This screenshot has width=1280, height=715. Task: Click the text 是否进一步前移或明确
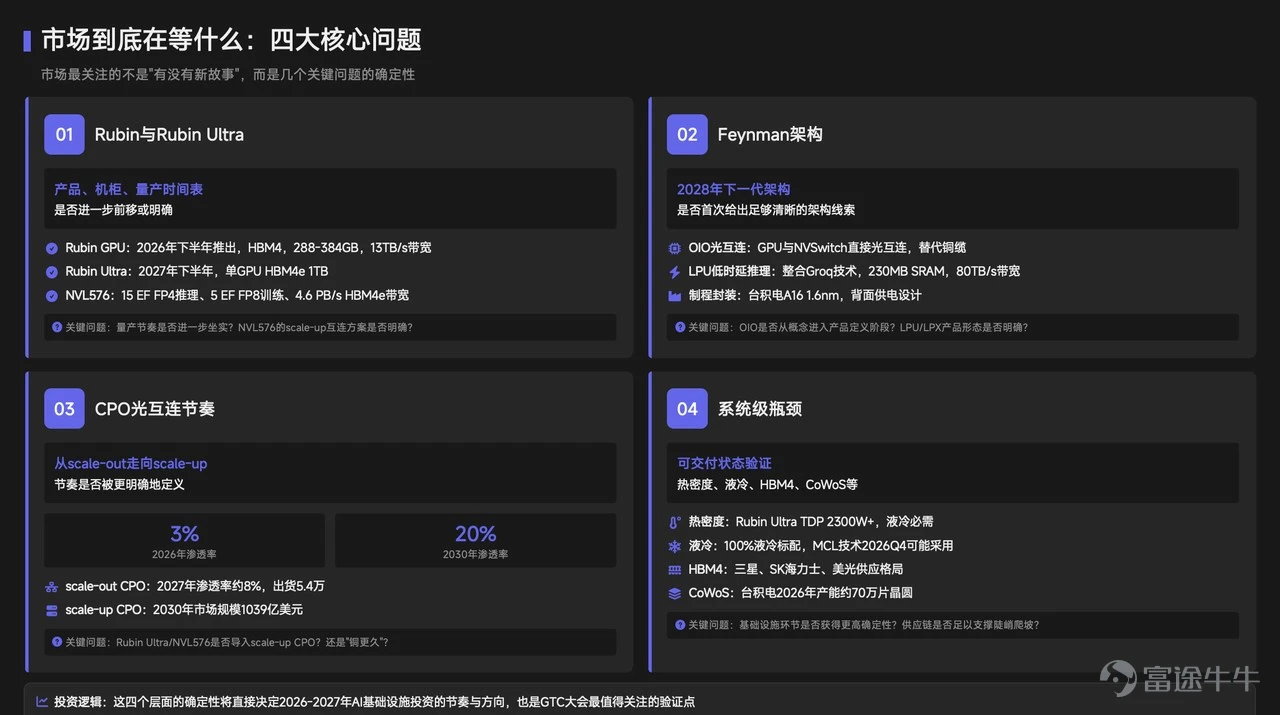[114, 210]
